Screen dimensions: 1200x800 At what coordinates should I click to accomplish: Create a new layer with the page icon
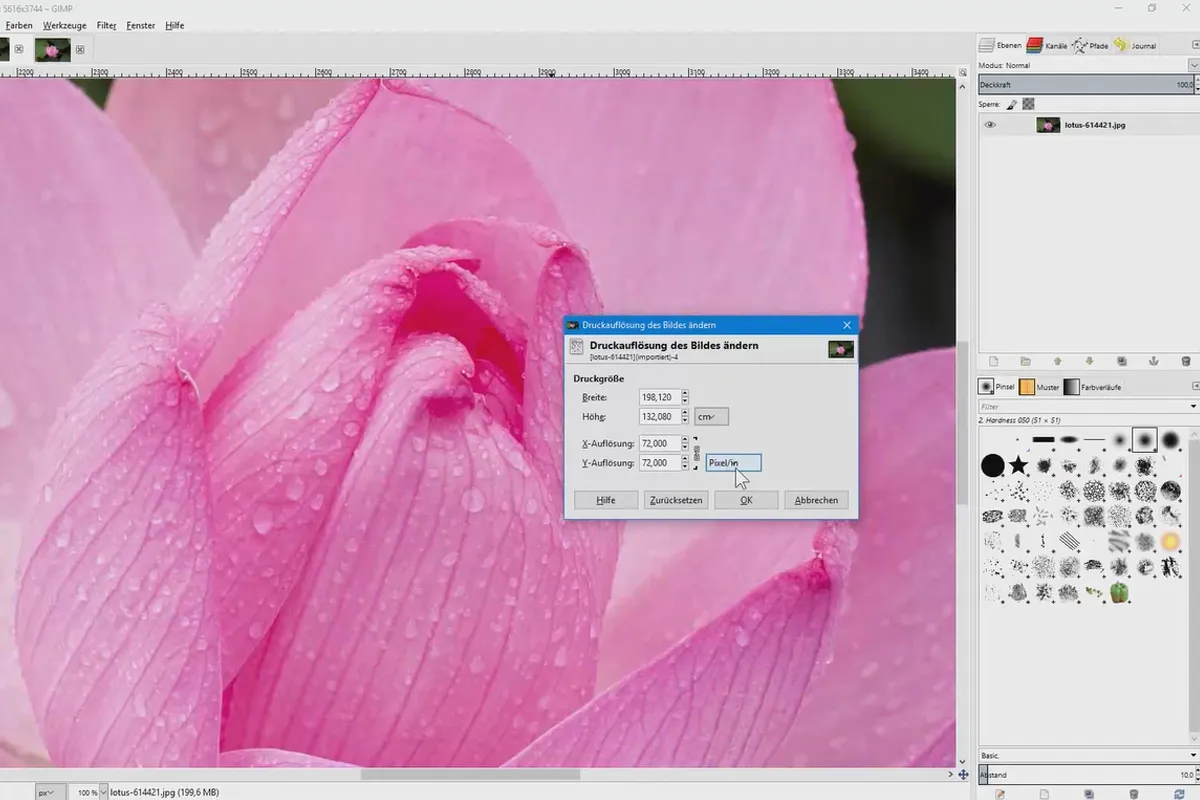pos(993,361)
